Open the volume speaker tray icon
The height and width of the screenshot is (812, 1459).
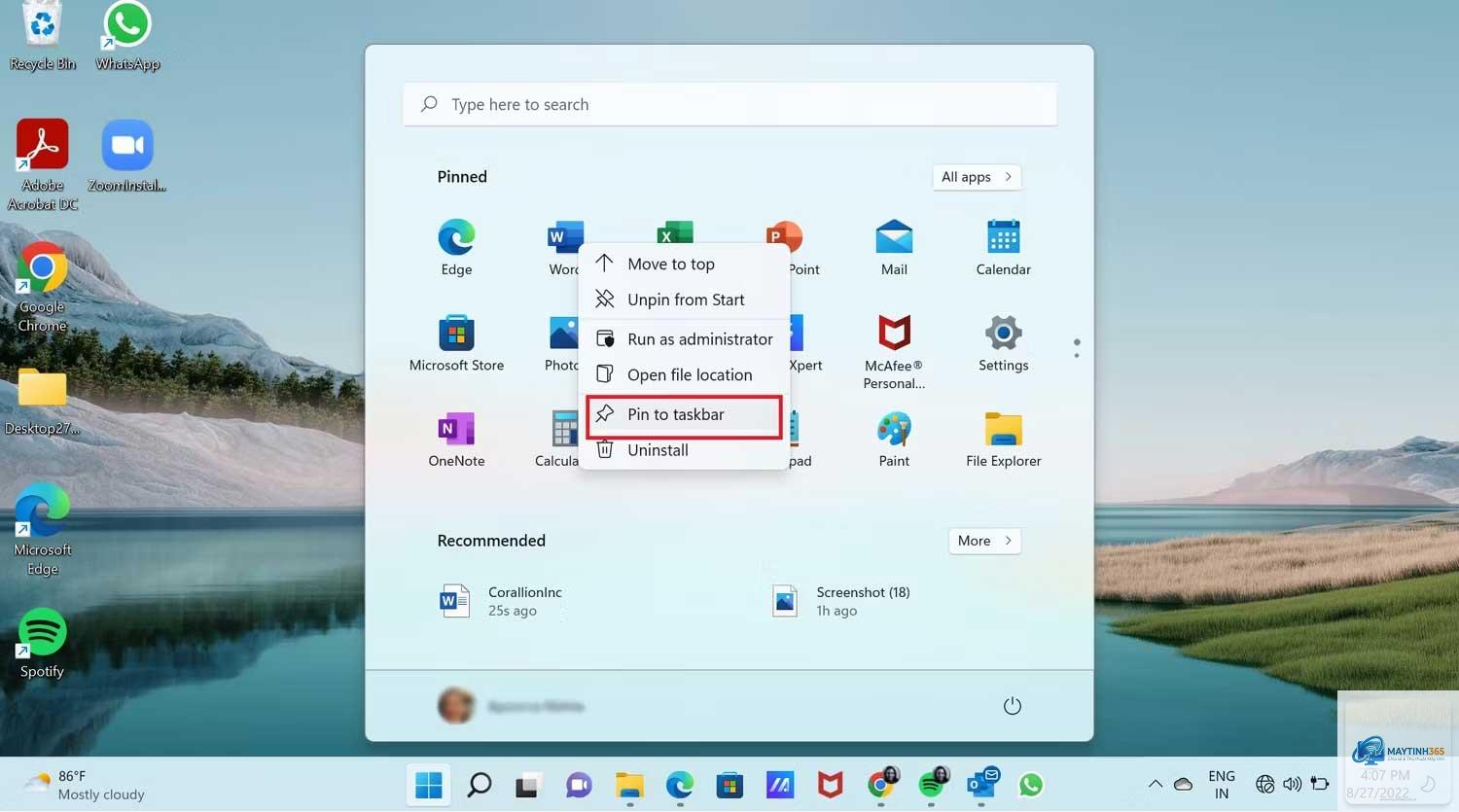pyautogui.click(x=1292, y=784)
